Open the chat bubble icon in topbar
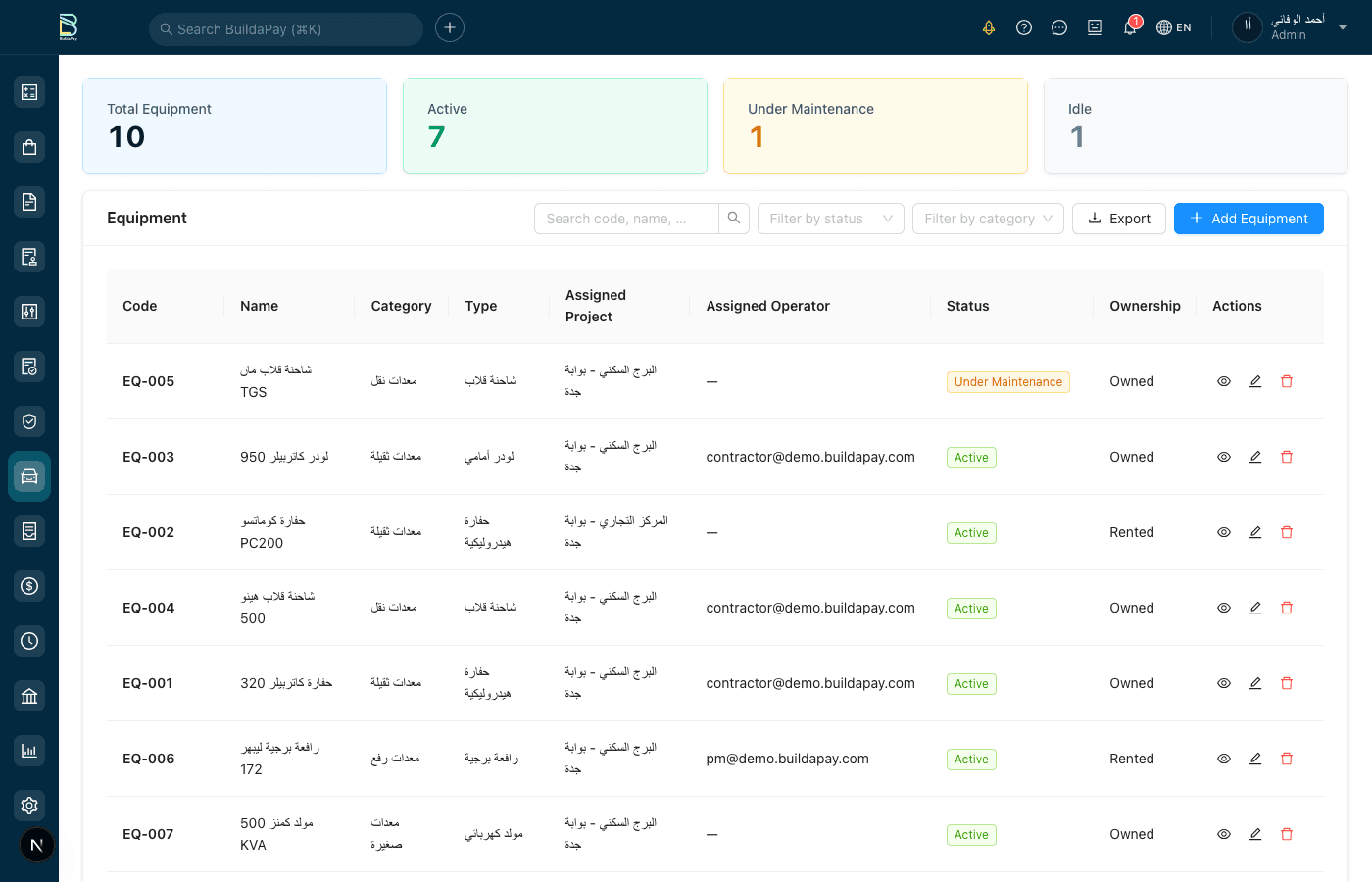 (1059, 27)
